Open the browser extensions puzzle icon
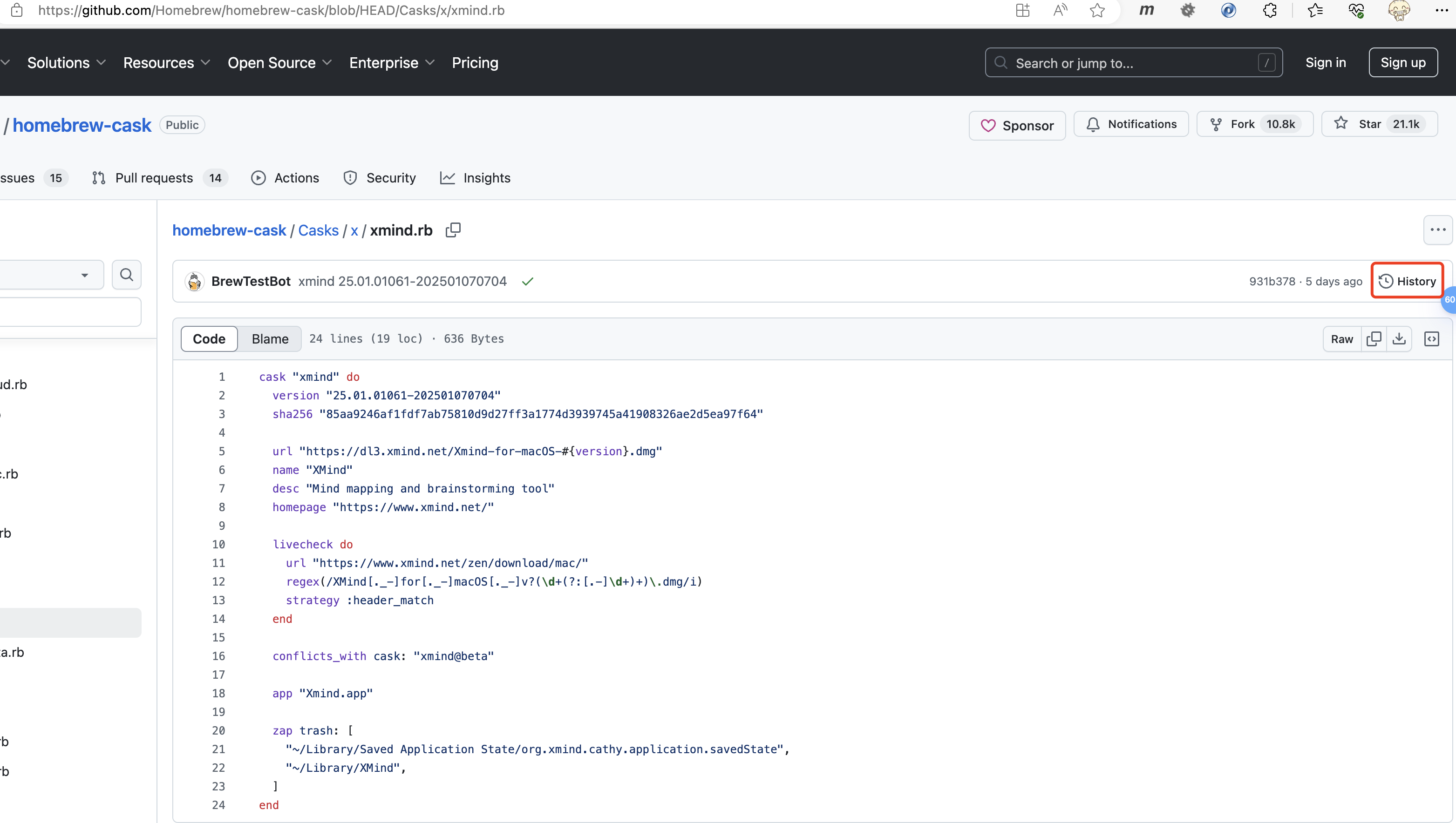1456x823 pixels. pos(1269,10)
